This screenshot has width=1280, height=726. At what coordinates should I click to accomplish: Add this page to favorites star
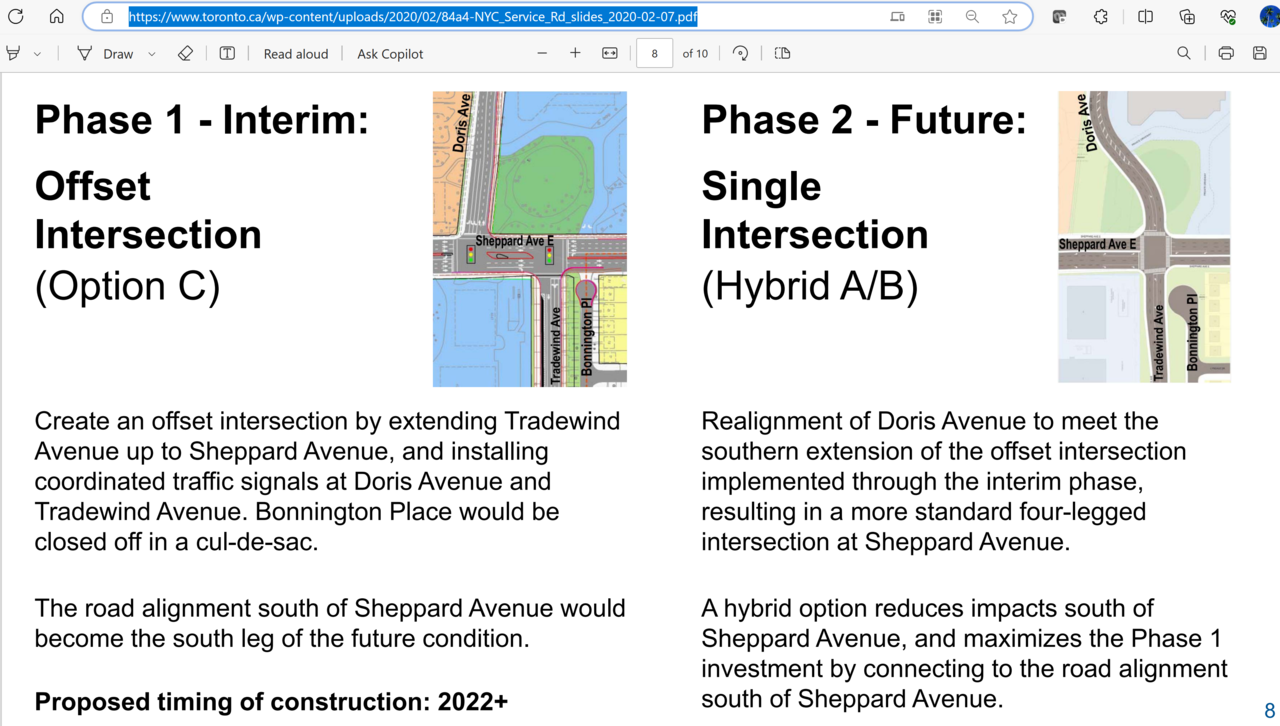click(x=1010, y=17)
